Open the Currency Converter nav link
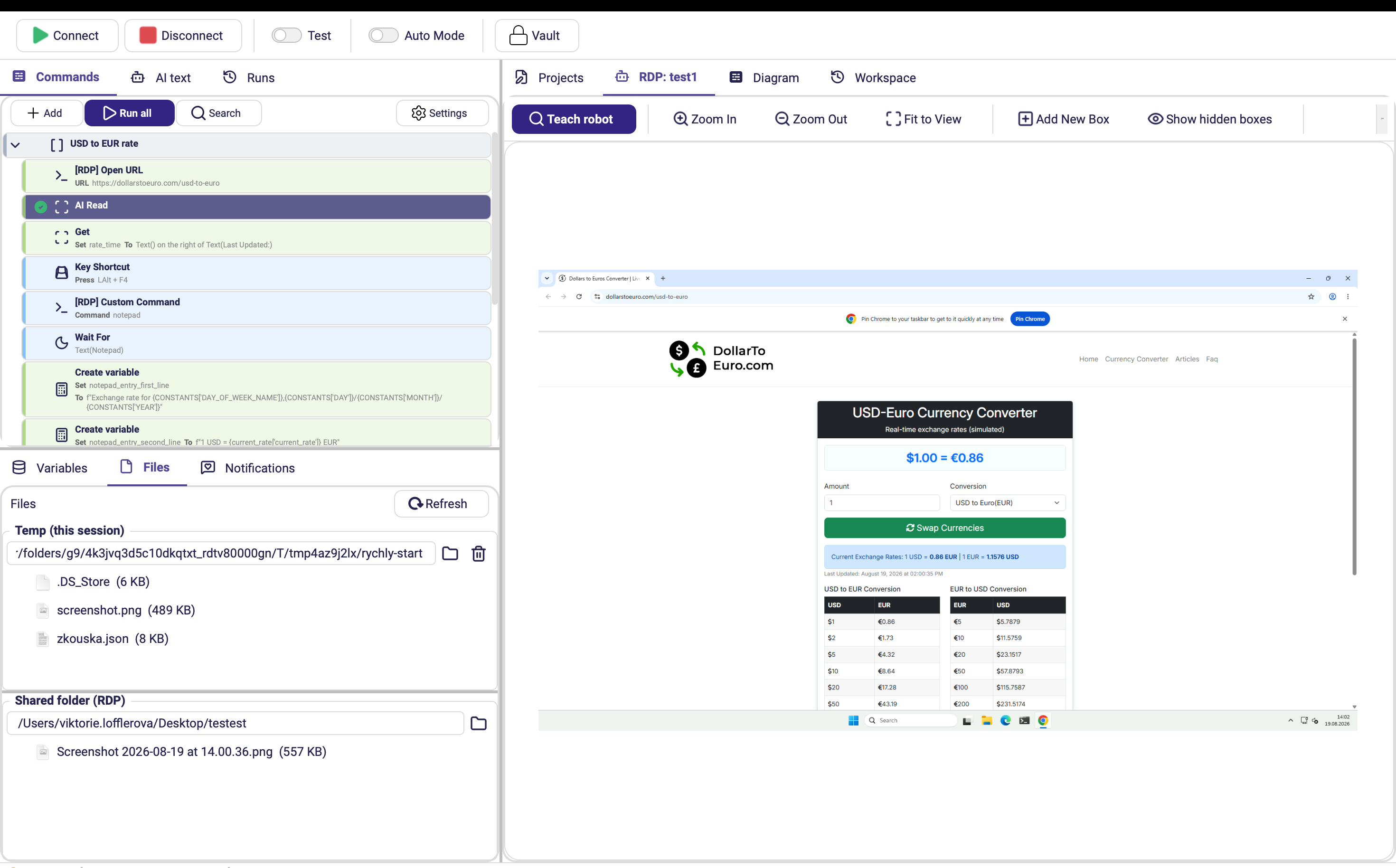 click(1137, 359)
